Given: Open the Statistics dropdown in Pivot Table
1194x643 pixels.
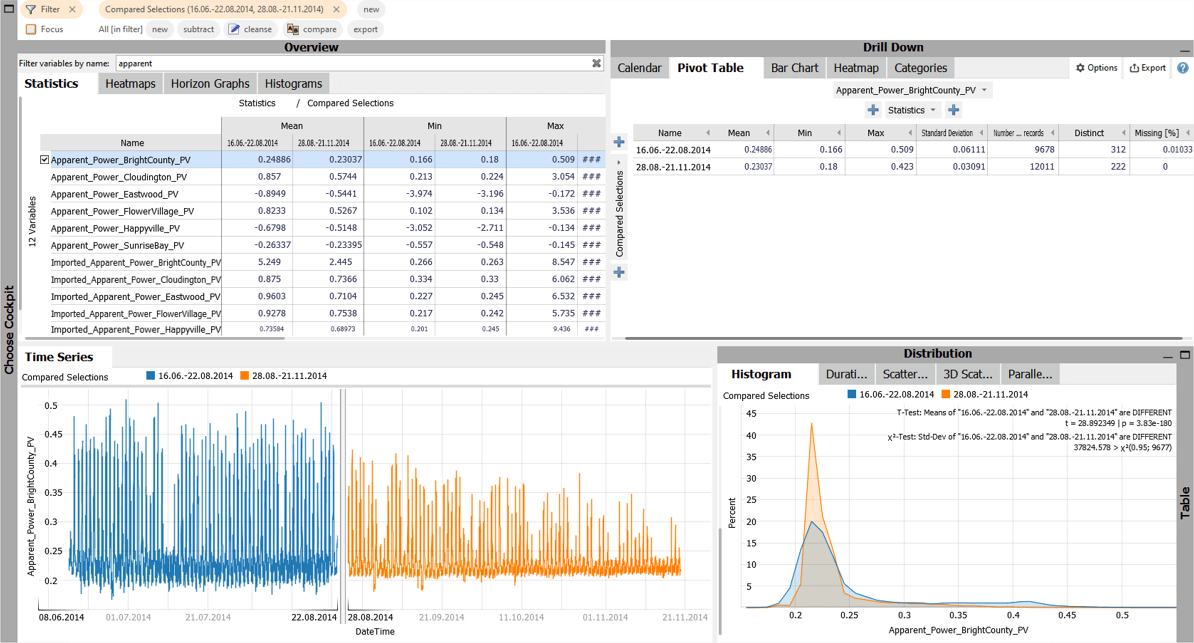Looking at the screenshot, I should [911, 110].
